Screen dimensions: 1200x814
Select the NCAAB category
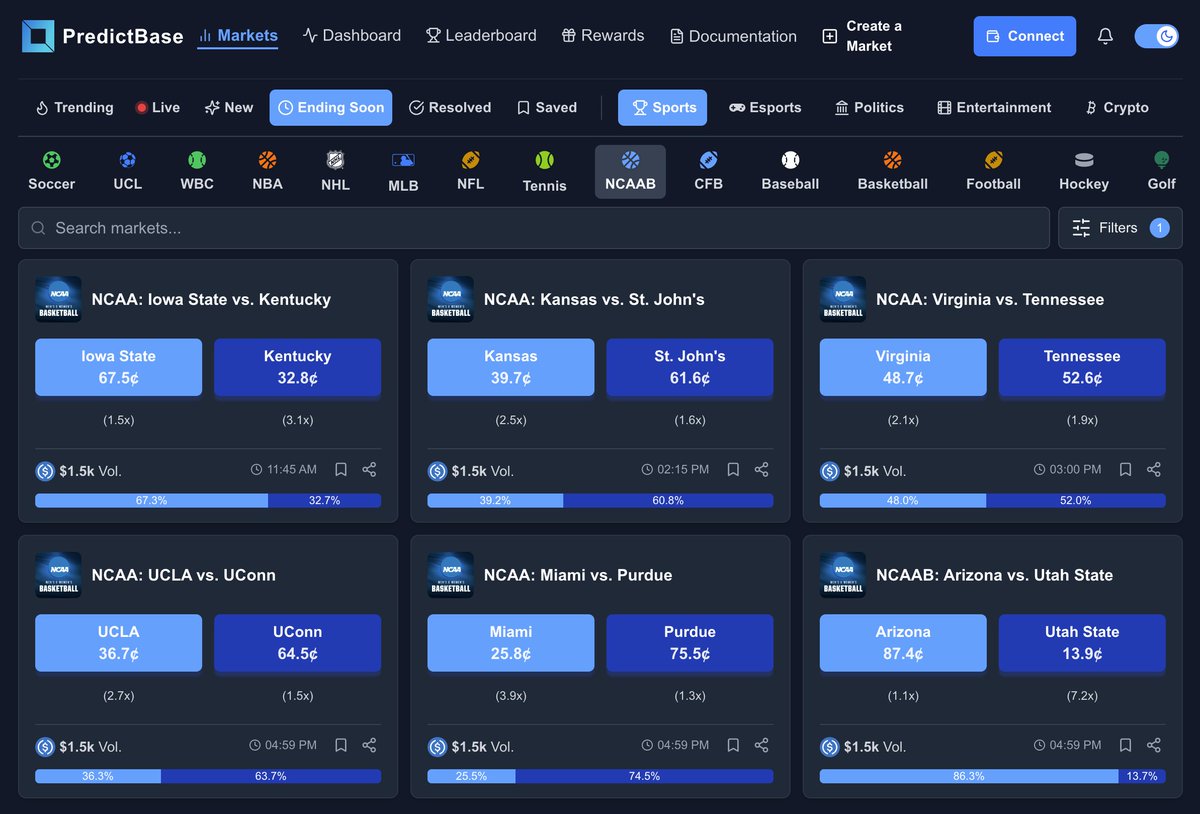point(630,171)
